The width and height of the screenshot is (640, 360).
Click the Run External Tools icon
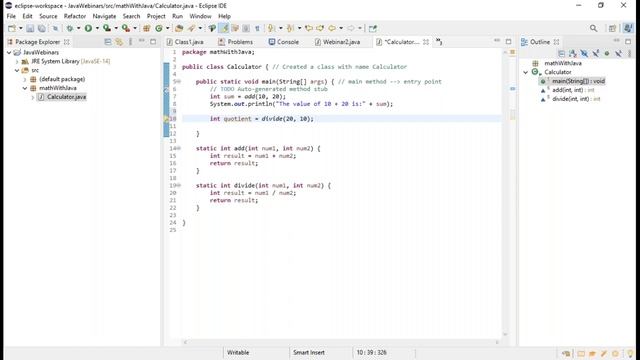pos(126,28)
